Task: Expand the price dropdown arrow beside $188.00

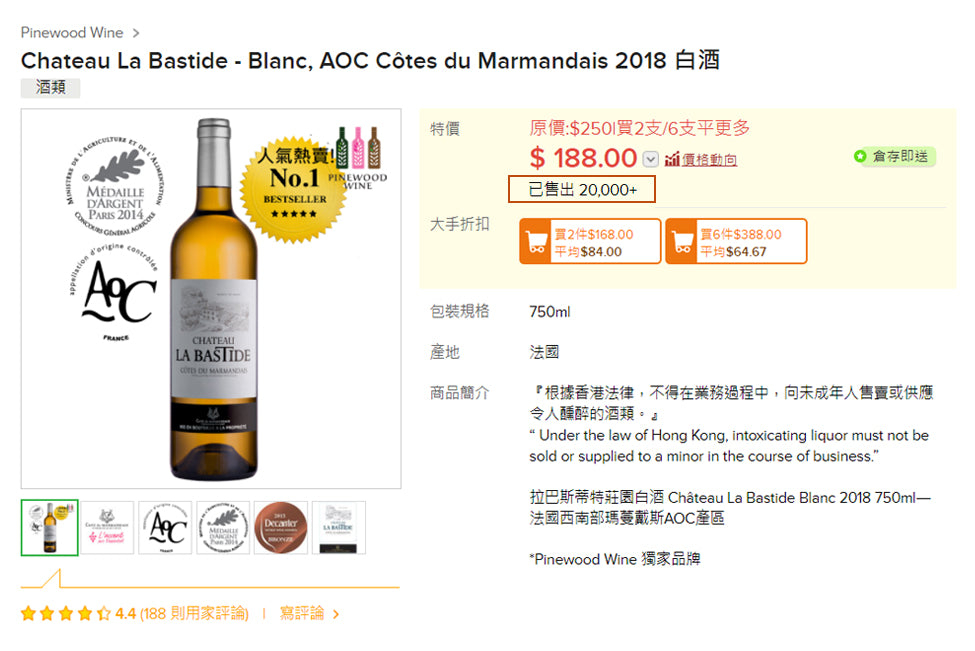Action: tap(651, 159)
